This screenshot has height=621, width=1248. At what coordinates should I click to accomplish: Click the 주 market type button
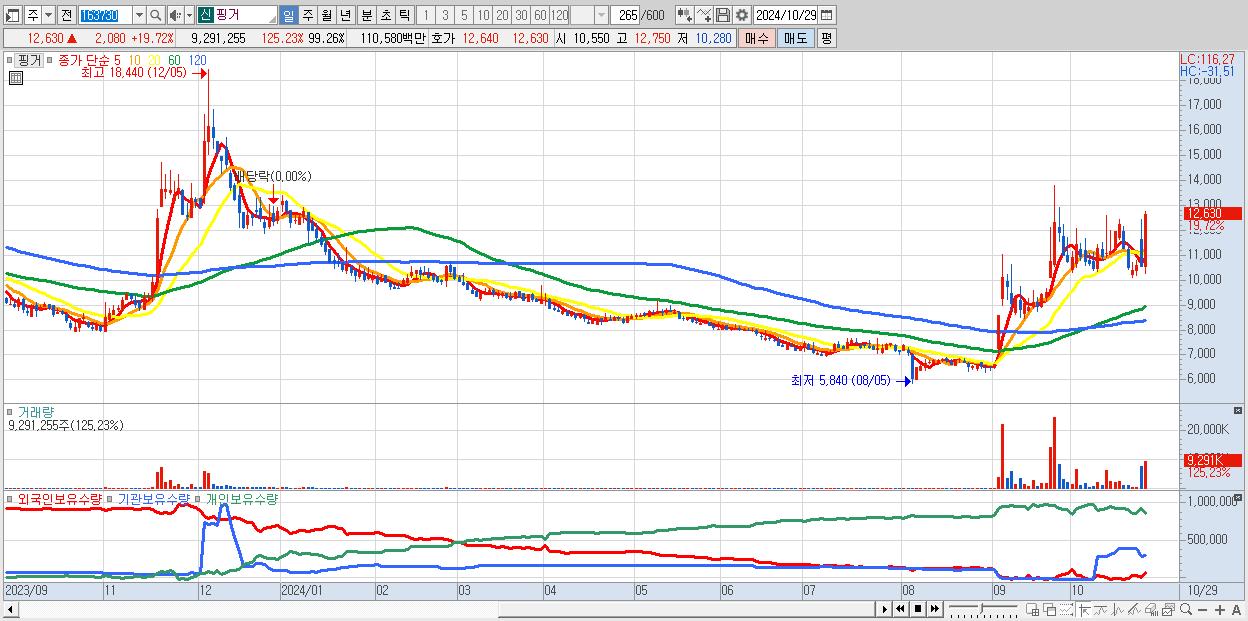(33, 15)
